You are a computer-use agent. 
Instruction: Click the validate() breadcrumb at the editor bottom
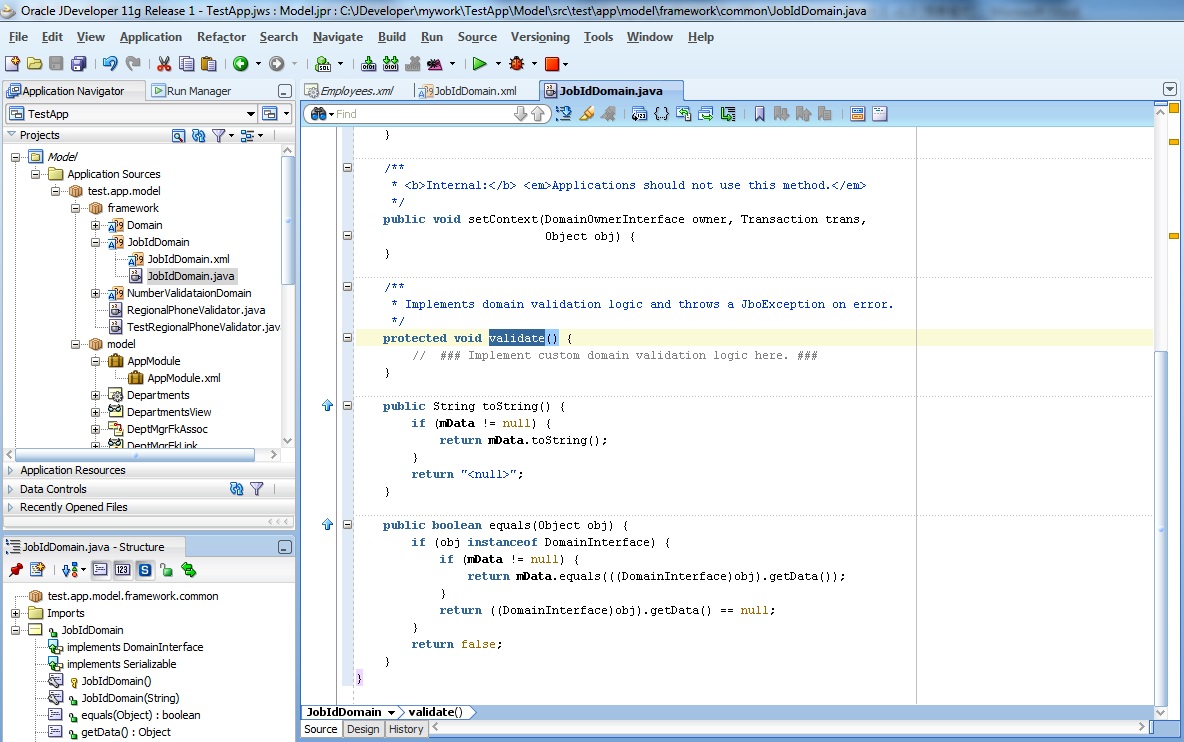[x=436, y=712]
